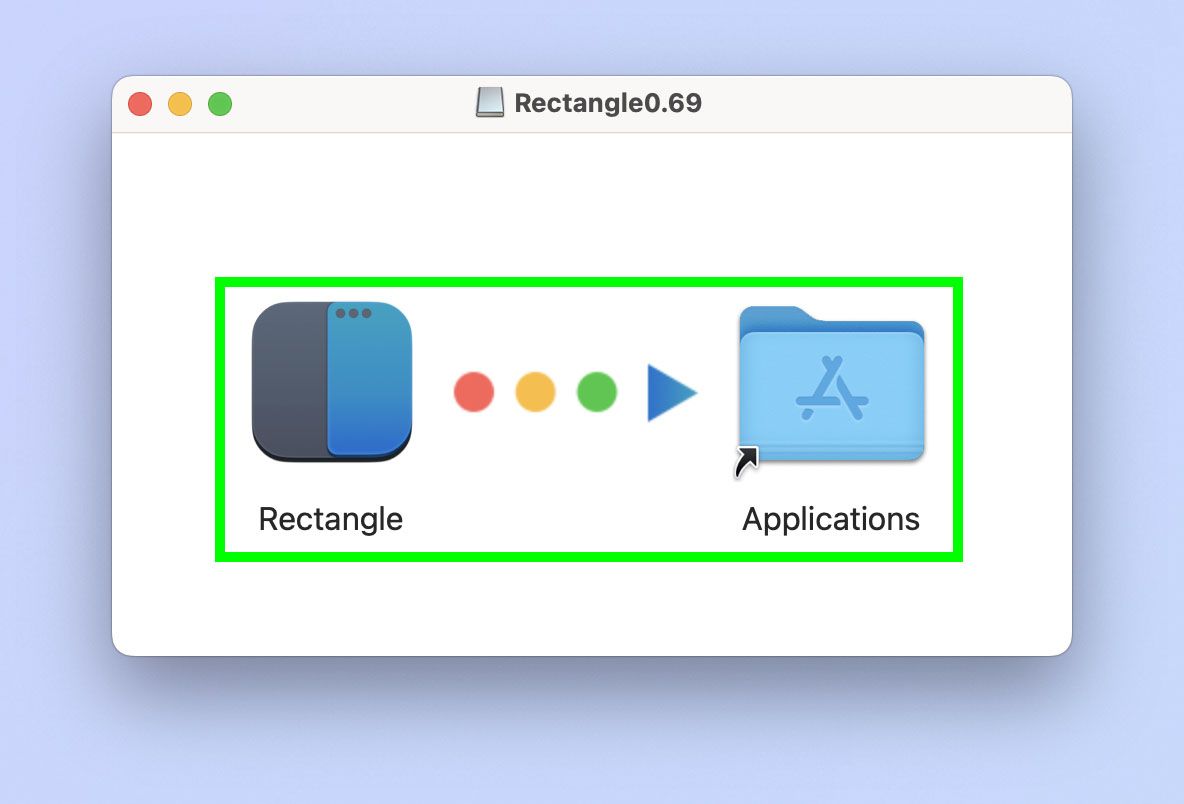Click the yellow dot in the installer graphic
Image resolution: width=1184 pixels, height=804 pixels.
click(x=535, y=392)
